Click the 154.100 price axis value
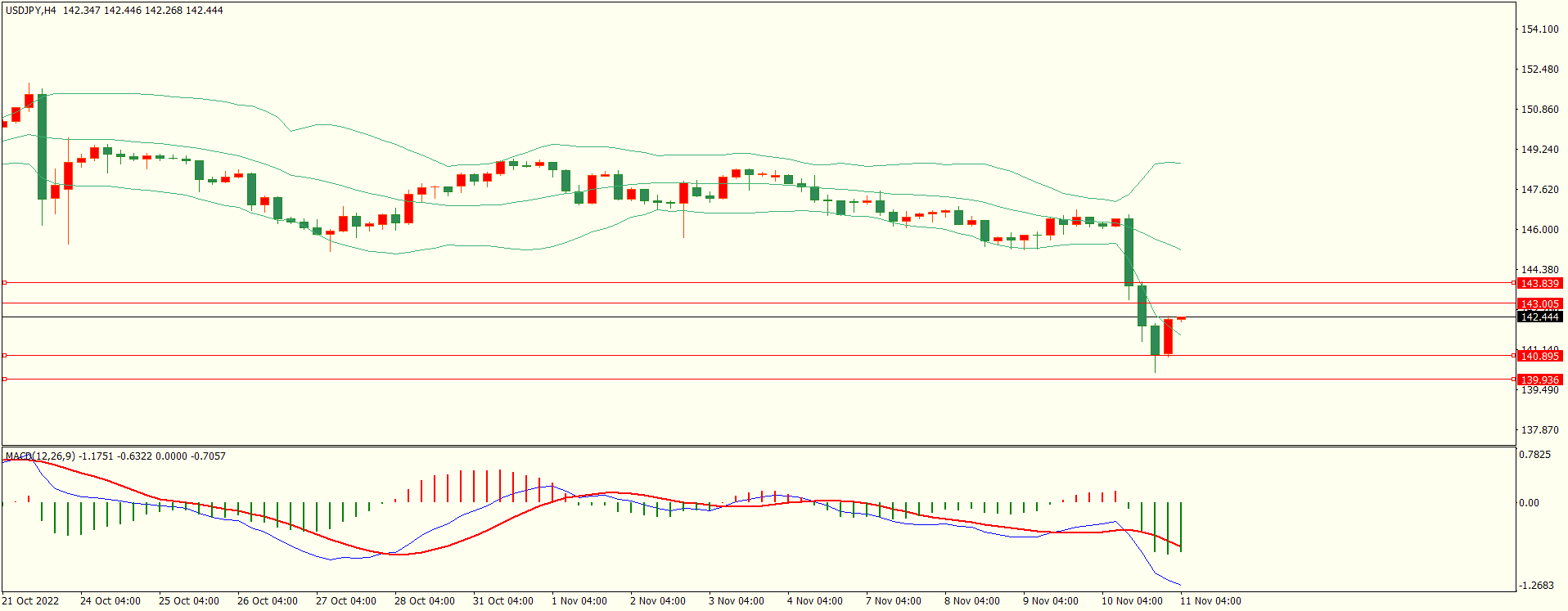1568x611 pixels. (x=1539, y=29)
